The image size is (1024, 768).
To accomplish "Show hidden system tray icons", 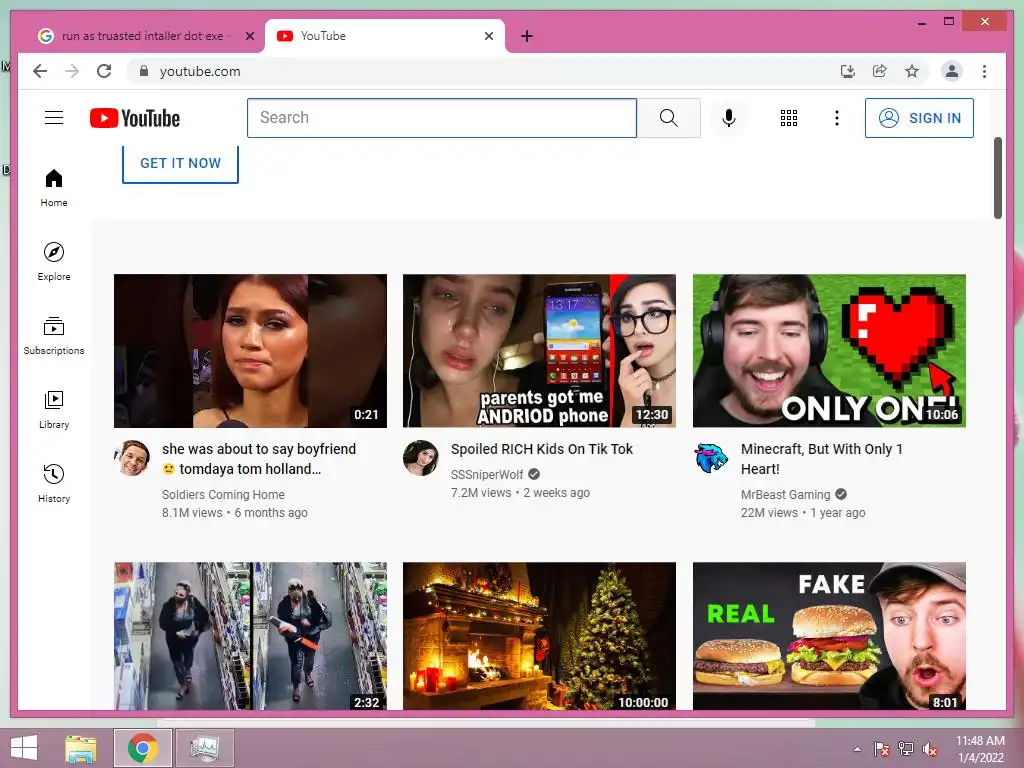I will (x=857, y=749).
